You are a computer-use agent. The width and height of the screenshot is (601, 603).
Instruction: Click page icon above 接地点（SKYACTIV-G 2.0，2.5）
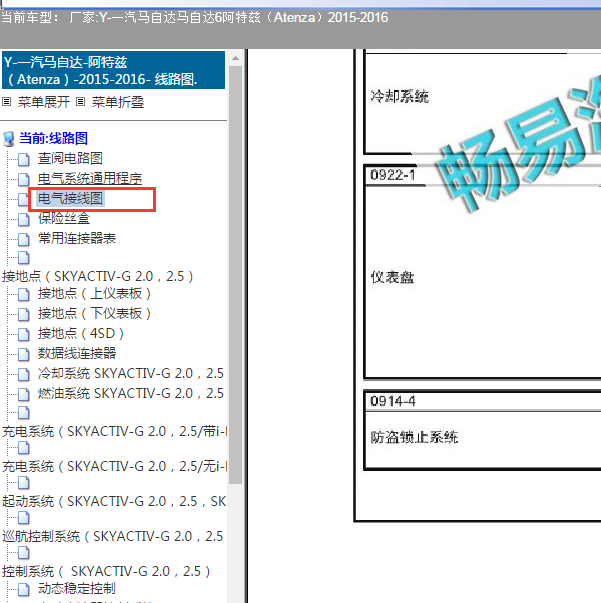click(23, 258)
